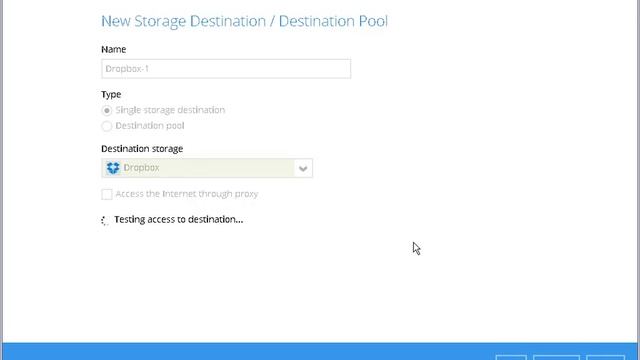Select Single storage destination radio button
Image resolution: width=640 pixels, height=360 pixels.
coord(107,110)
